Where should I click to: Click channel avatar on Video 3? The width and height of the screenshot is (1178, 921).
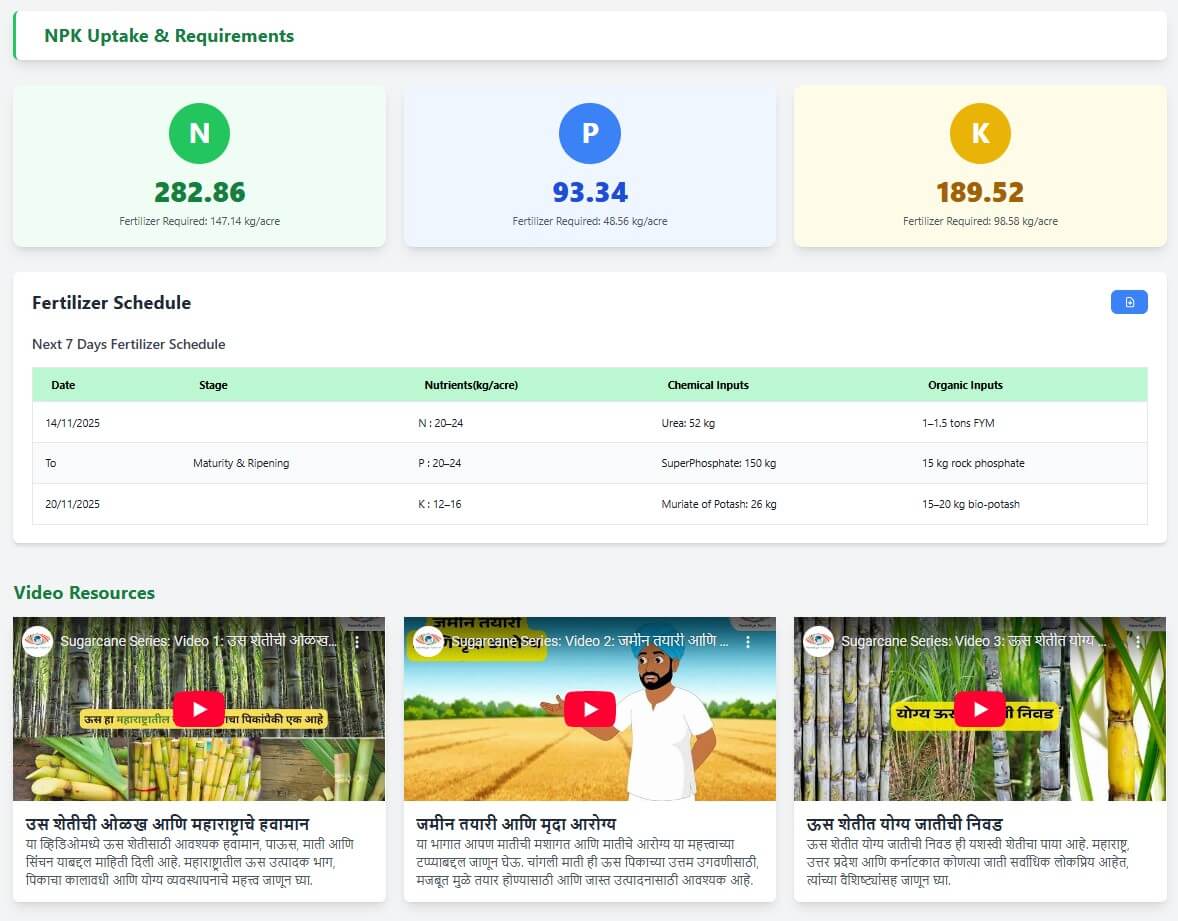pyautogui.click(x=818, y=642)
